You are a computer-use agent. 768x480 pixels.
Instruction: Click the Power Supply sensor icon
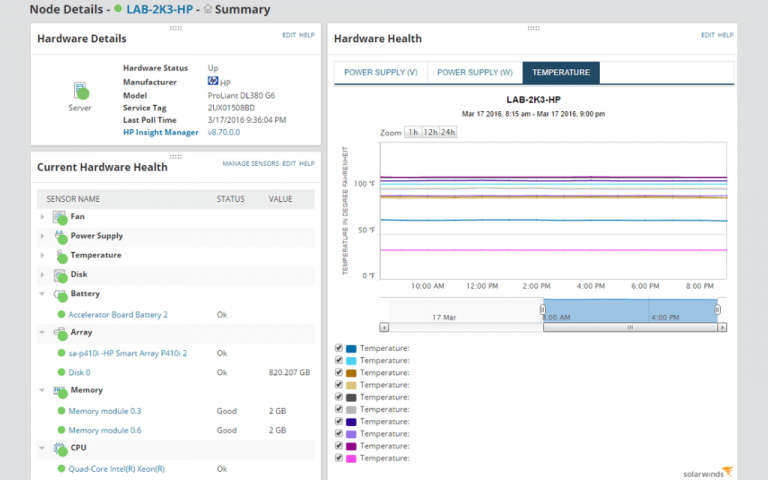pos(59,236)
